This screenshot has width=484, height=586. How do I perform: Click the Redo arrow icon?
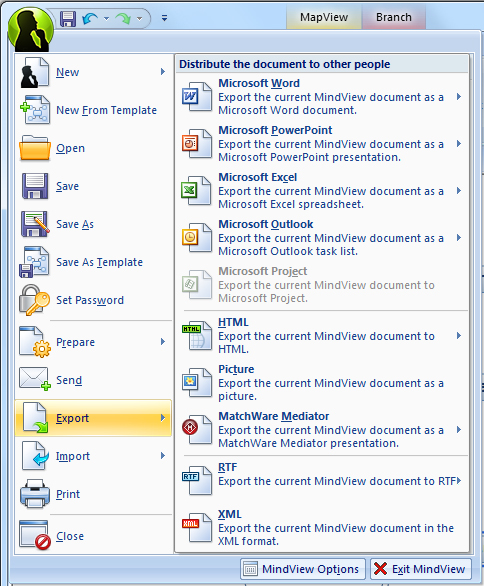123,18
